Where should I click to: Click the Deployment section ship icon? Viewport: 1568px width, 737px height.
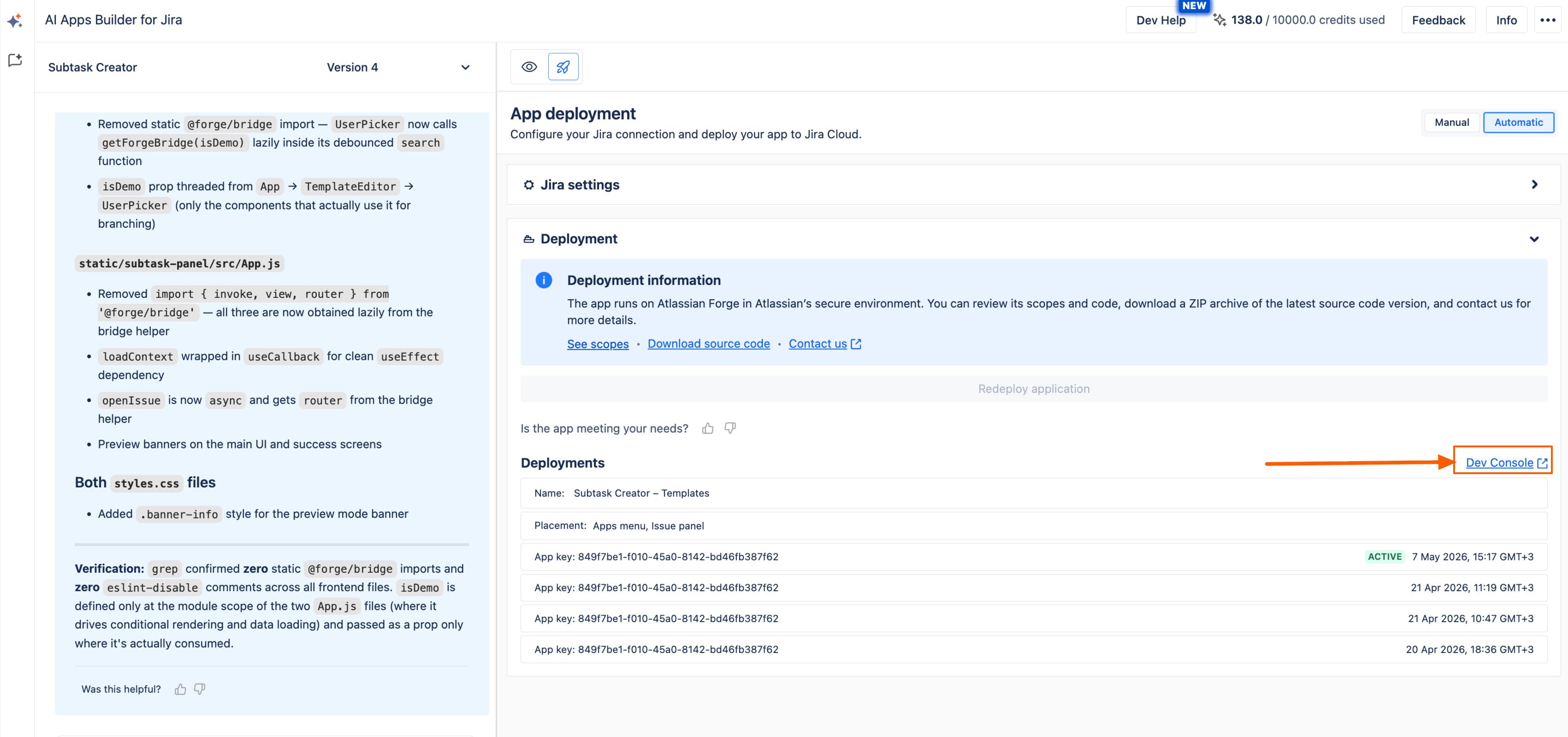point(529,239)
